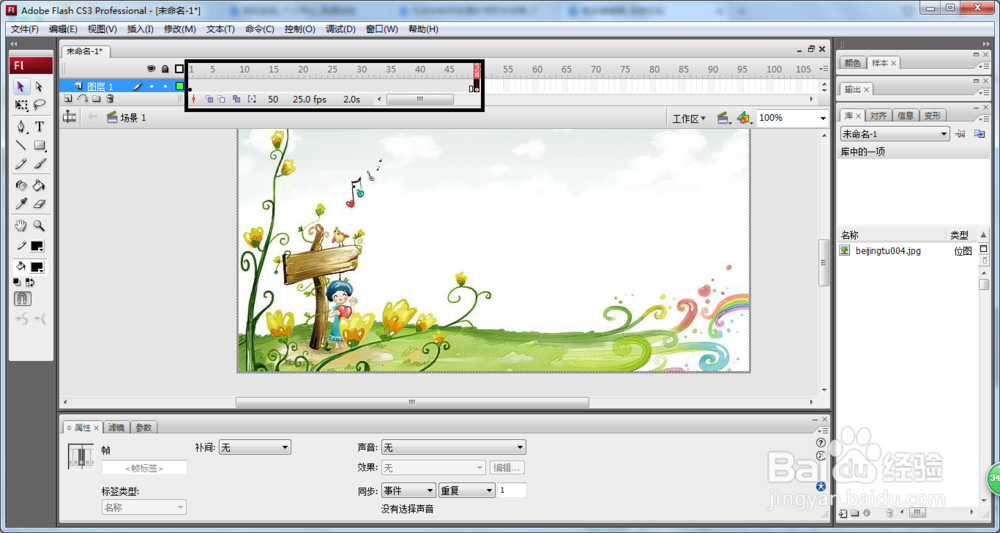Open the 事件 sync dropdown

tap(408, 490)
